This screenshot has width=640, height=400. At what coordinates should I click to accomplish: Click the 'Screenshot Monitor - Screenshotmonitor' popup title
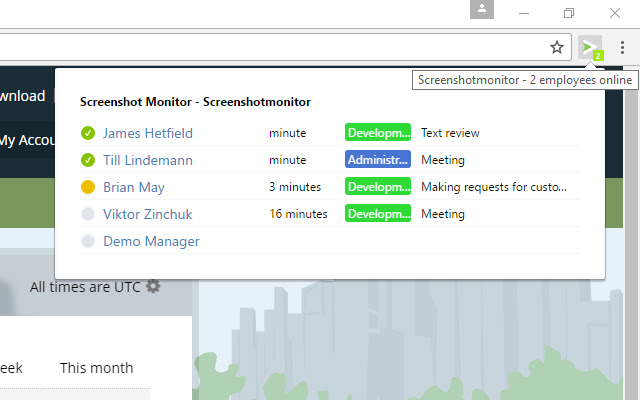pos(196,102)
